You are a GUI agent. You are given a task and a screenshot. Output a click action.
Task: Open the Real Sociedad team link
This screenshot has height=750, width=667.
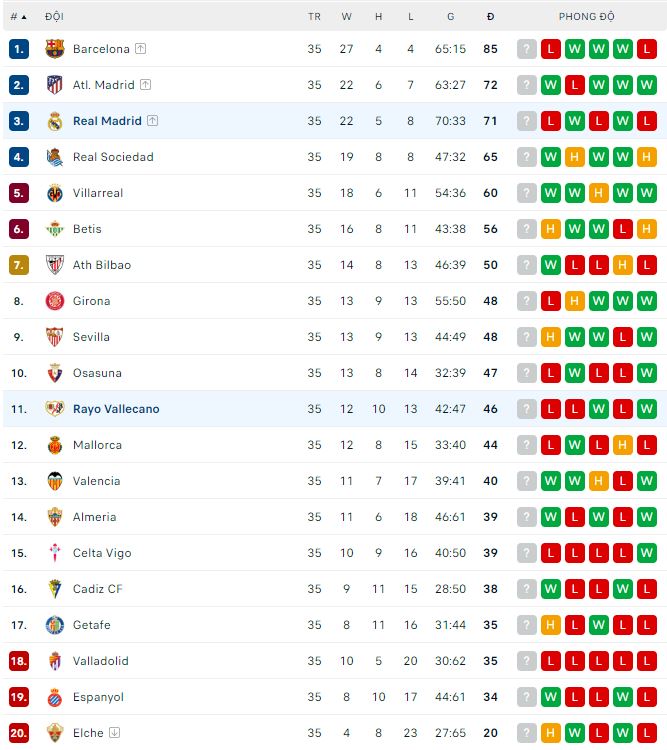[113, 157]
